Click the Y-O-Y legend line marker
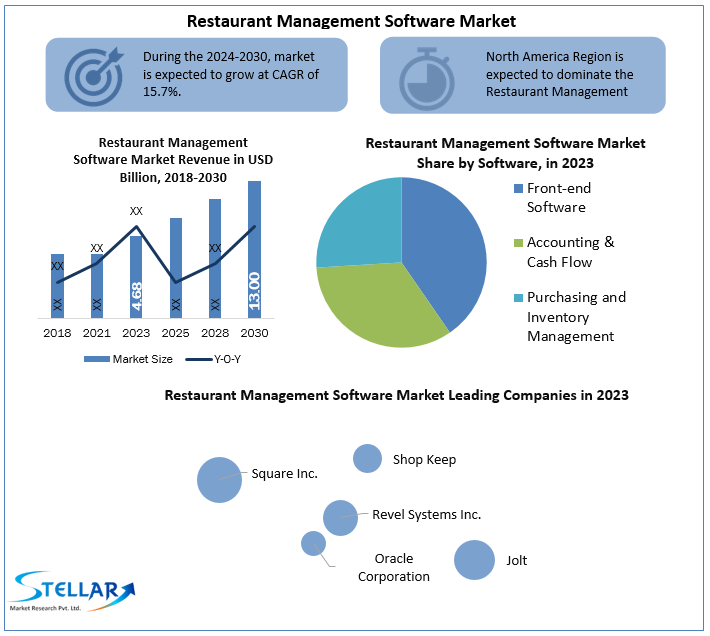The width and height of the screenshot is (710, 636). [x=199, y=359]
